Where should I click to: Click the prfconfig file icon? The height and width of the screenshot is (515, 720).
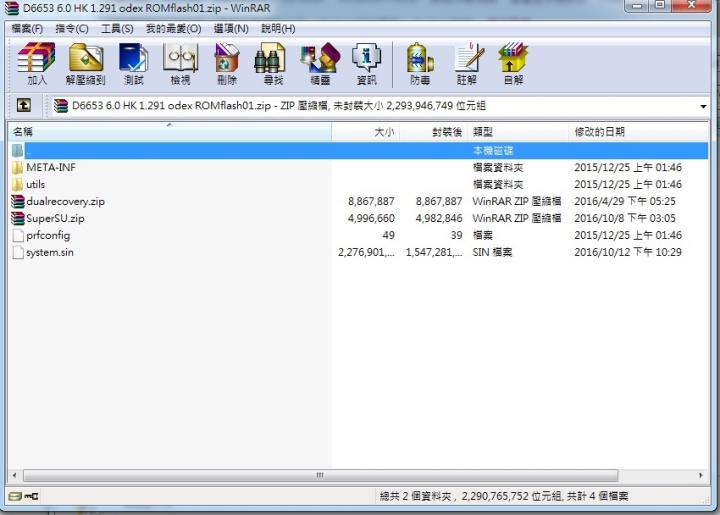pos(18,235)
